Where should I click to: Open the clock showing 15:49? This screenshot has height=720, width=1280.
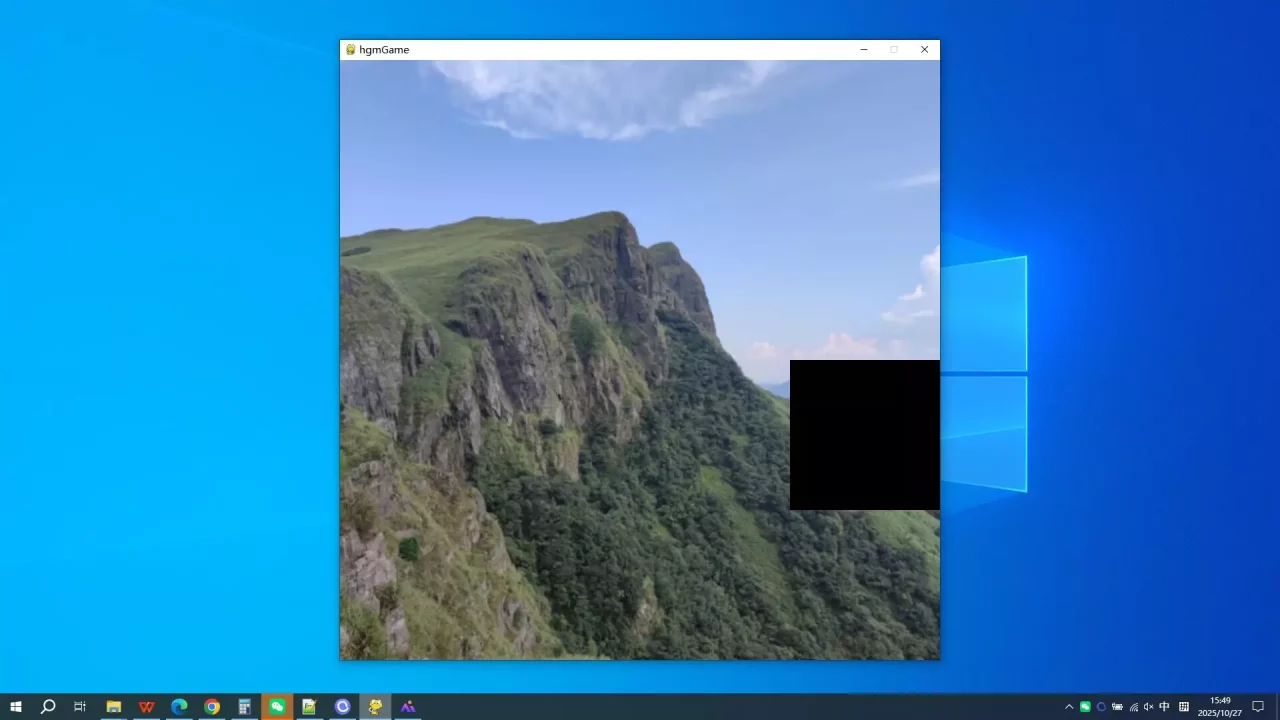coord(1220,707)
